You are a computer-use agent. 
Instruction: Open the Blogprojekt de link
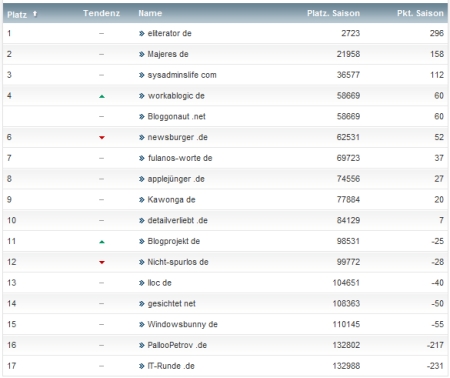tap(174, 241)
